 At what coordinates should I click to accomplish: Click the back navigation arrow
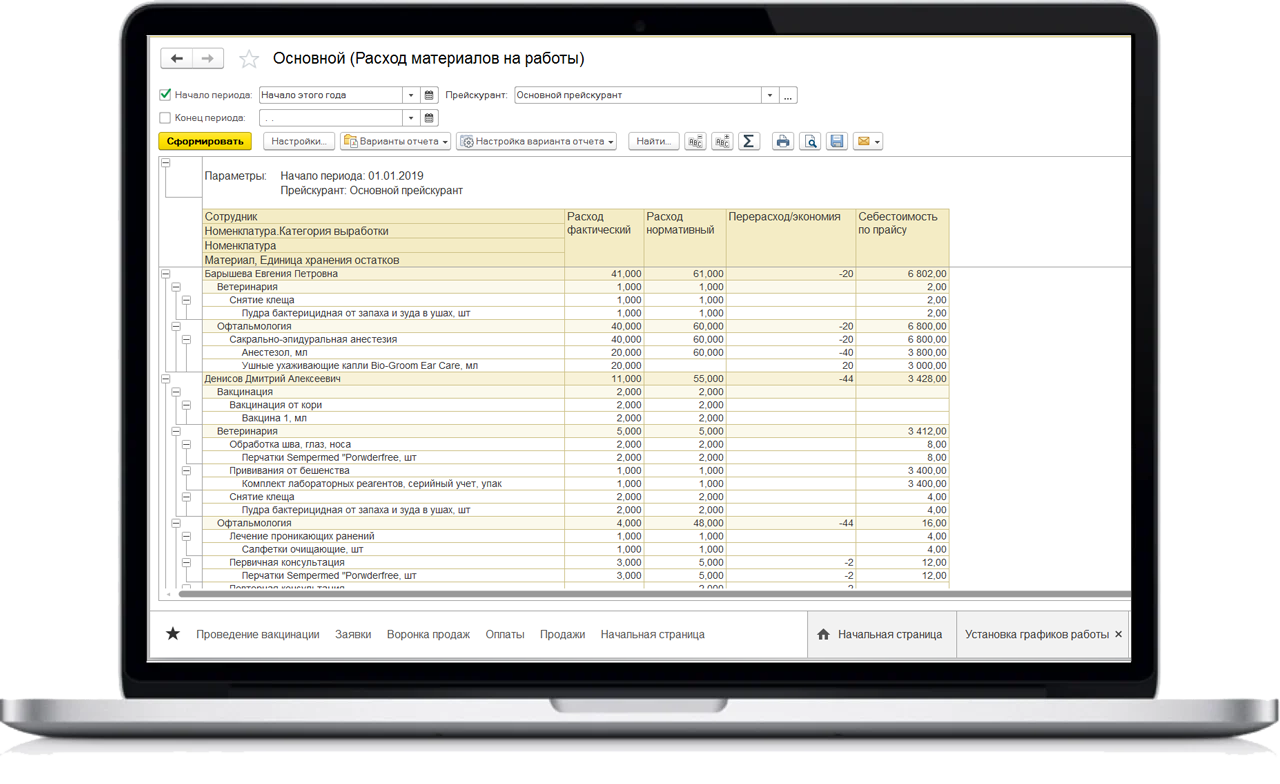tap(177, 59)
